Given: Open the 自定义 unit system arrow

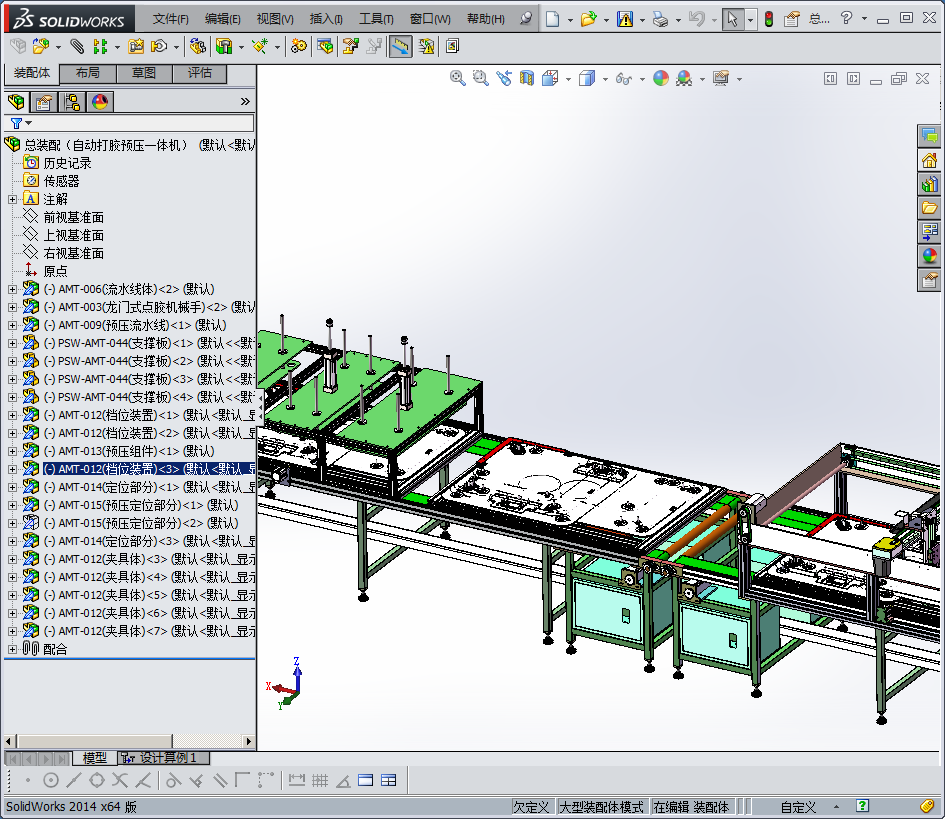Looking at the screenshot, I should 836,806.
